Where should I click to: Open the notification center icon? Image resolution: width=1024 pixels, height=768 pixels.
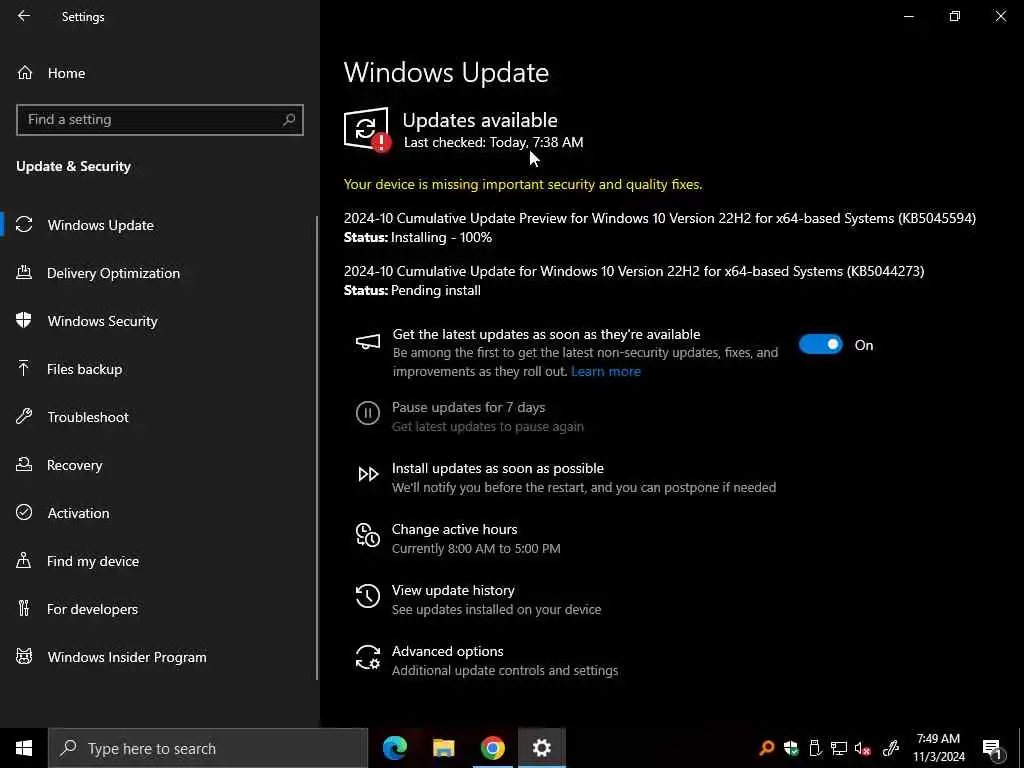tap(992, 748)
